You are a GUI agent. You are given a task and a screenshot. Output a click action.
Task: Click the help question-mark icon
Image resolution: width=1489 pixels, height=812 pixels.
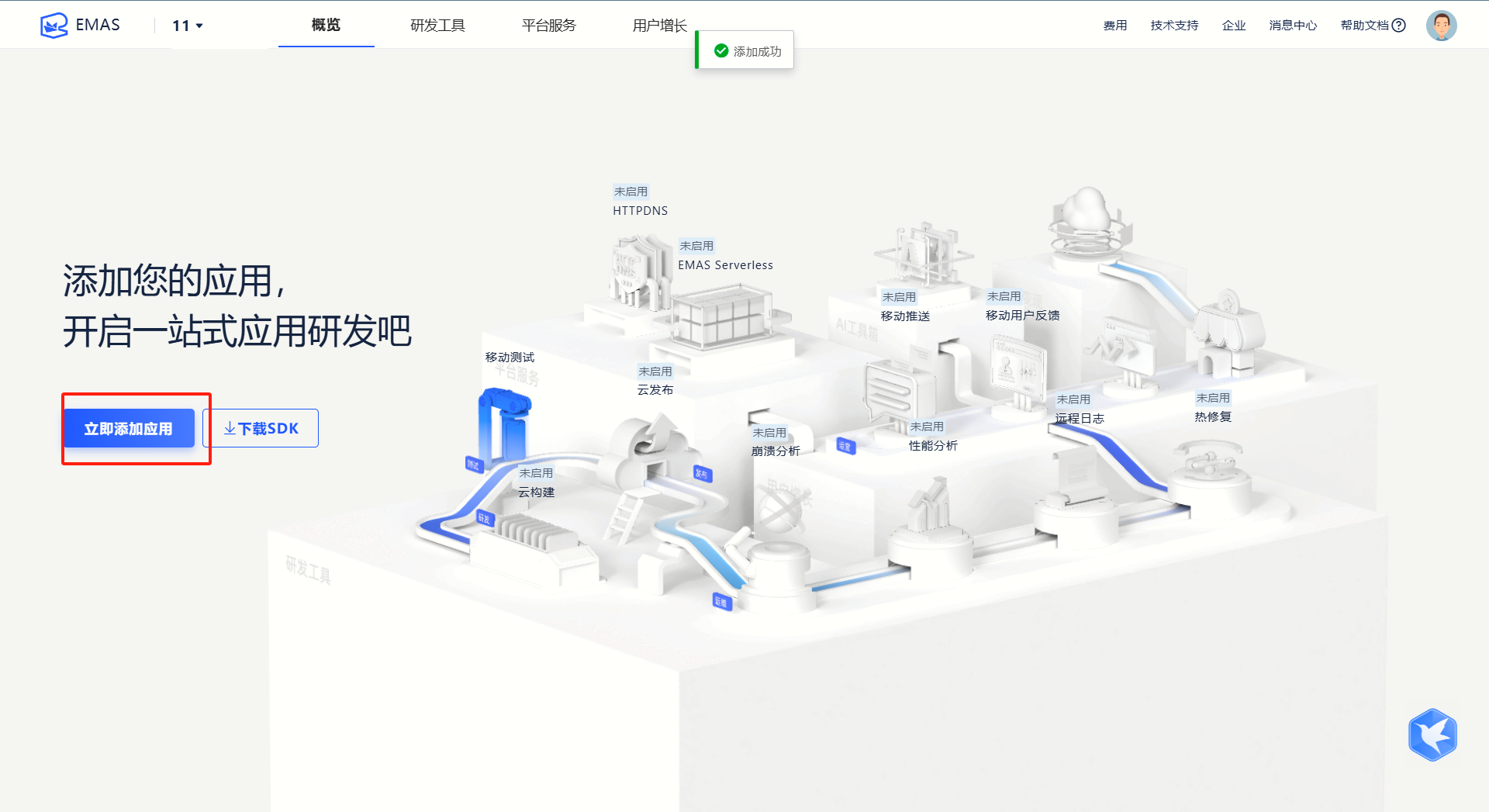click(x=1399, y=26)
